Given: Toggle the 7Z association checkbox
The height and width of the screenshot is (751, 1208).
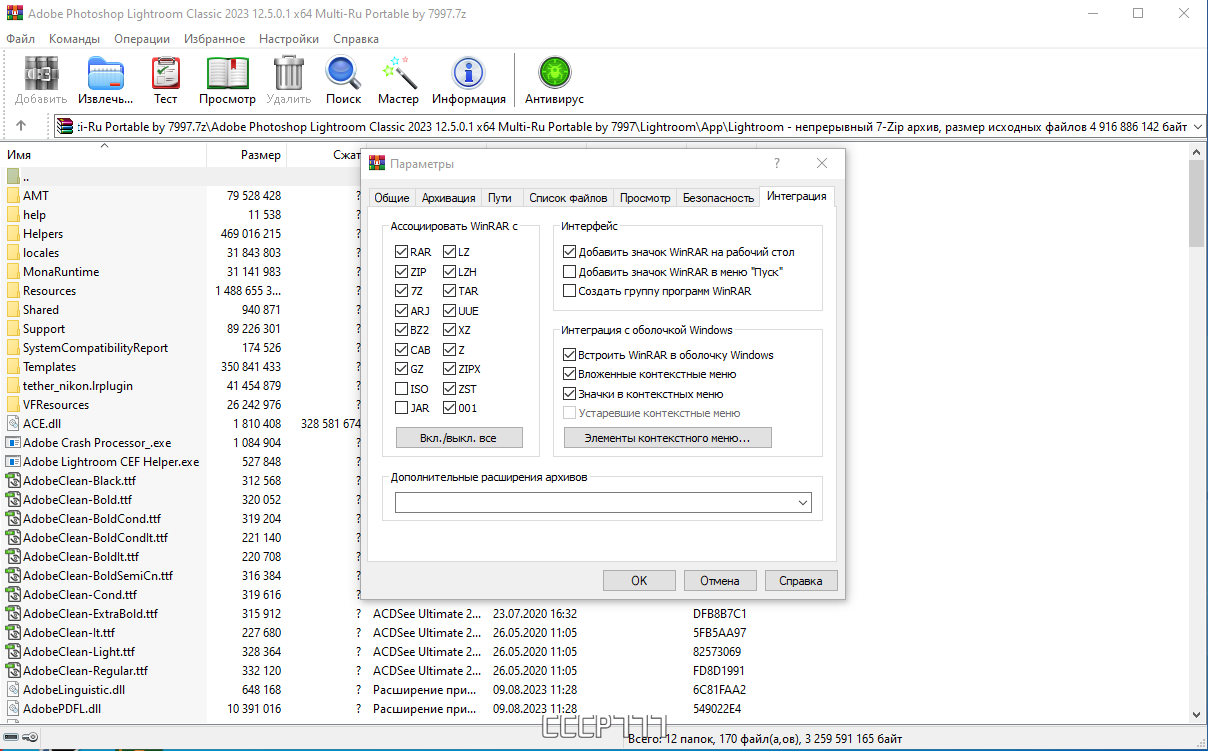Looking at the screenshot, I should (x=401, y=291).
